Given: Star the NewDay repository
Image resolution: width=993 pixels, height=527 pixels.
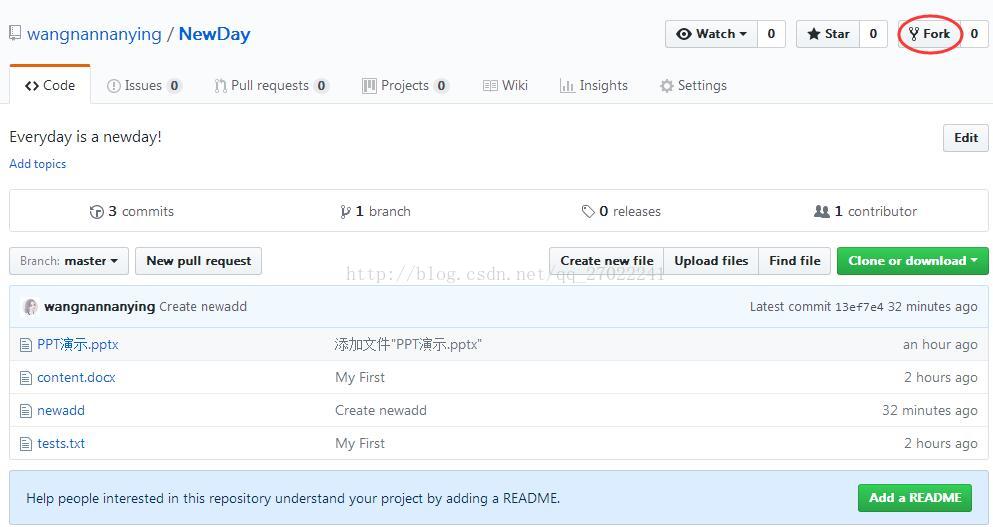Looking at the screenshot, I should click(x=828, y=34).
